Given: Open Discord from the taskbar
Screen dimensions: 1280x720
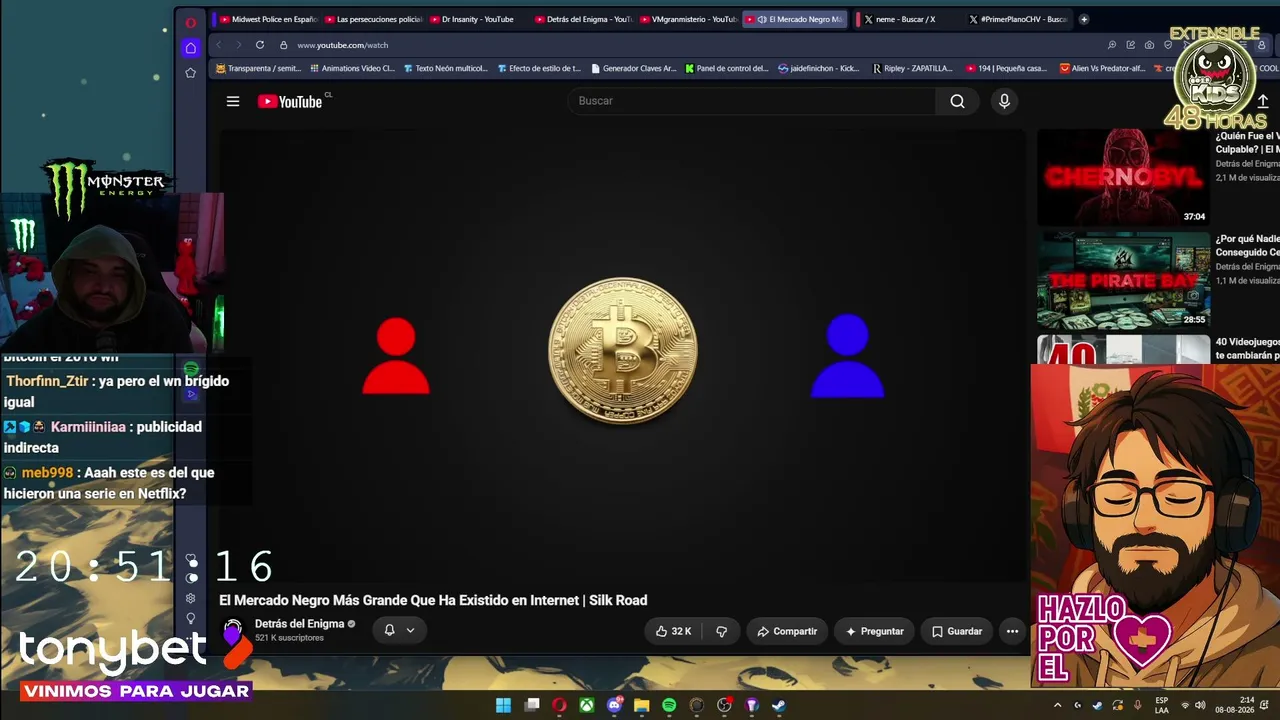Looking at the screenshot, I should [614, 705].
